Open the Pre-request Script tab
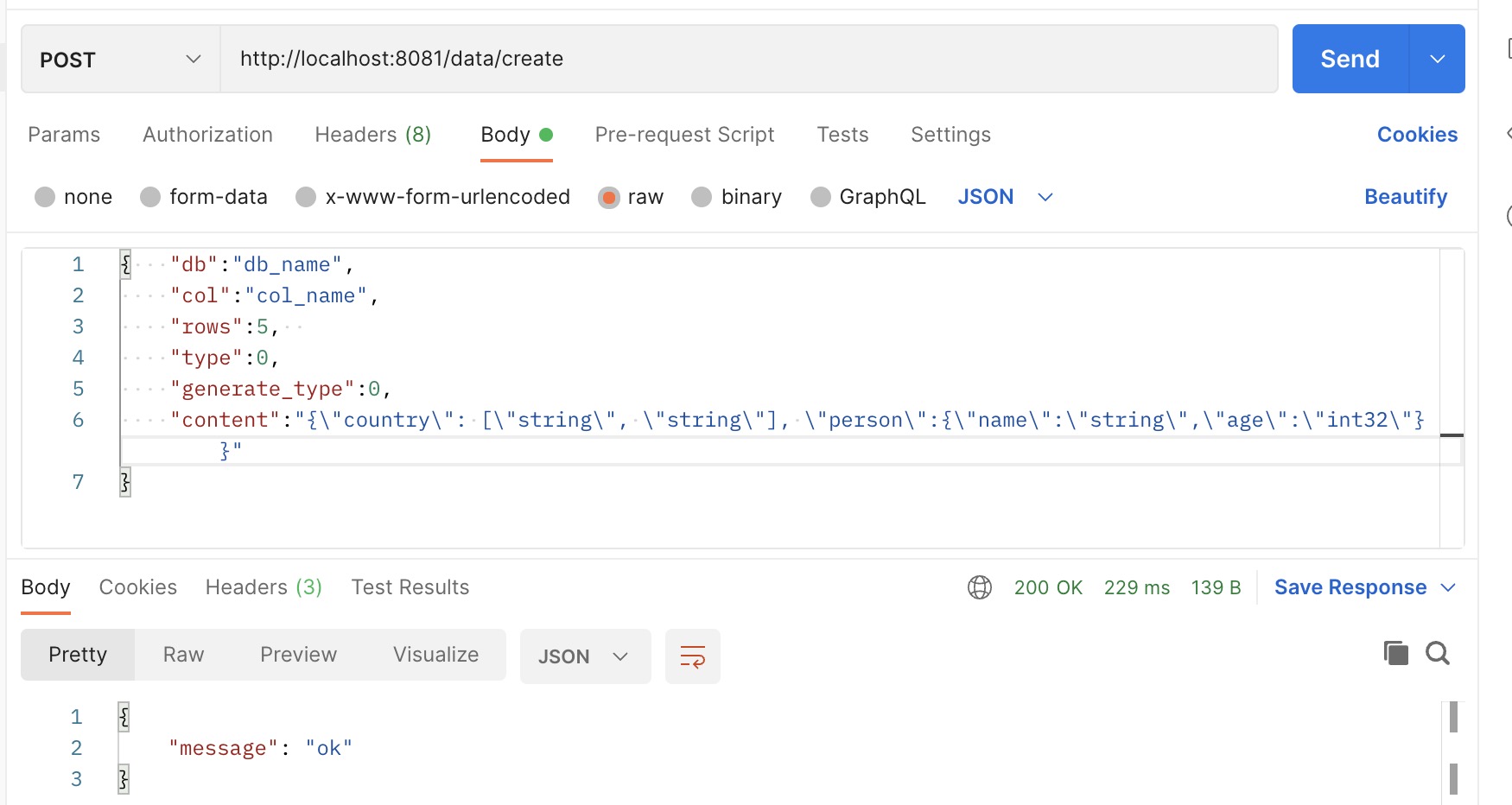The height and width of the screenshot is (805, 1512). [x=684, y=135]
